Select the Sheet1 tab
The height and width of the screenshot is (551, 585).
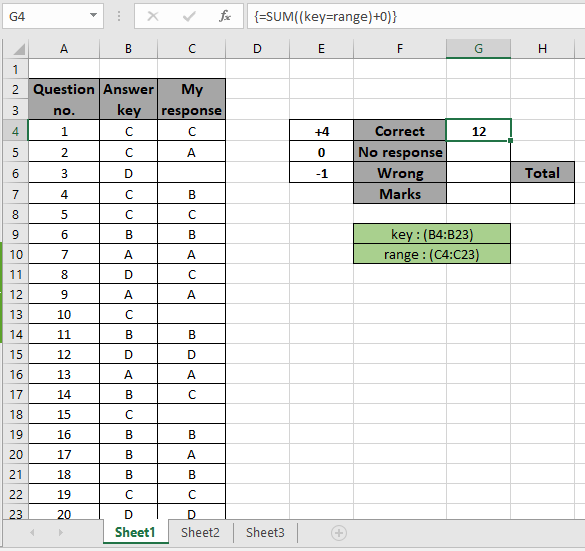click(x=135, y=532)
